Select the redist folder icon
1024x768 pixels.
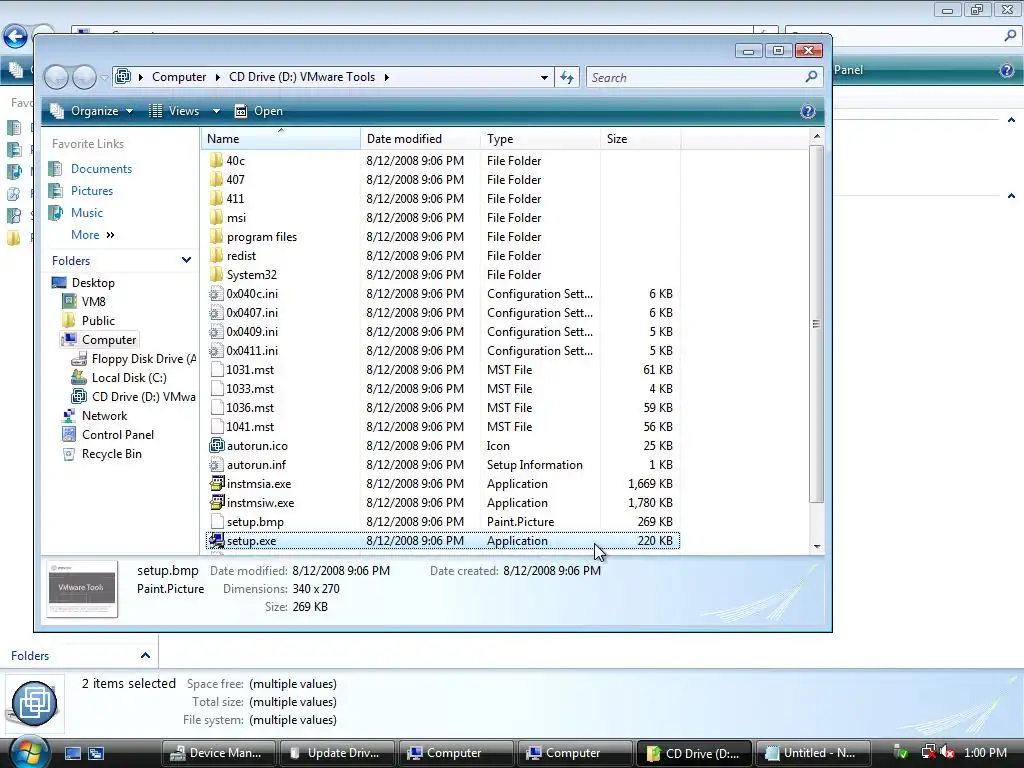[x=216, y=255]
